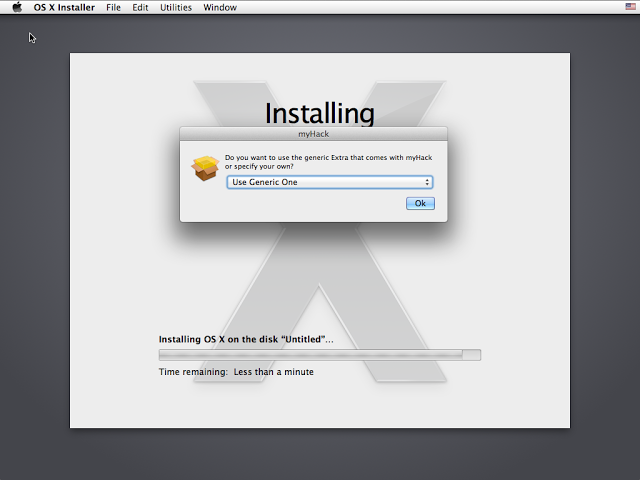The image size is (640, 480).
Task: Click the myHack generic Extra question text
Action: (329, 162)
